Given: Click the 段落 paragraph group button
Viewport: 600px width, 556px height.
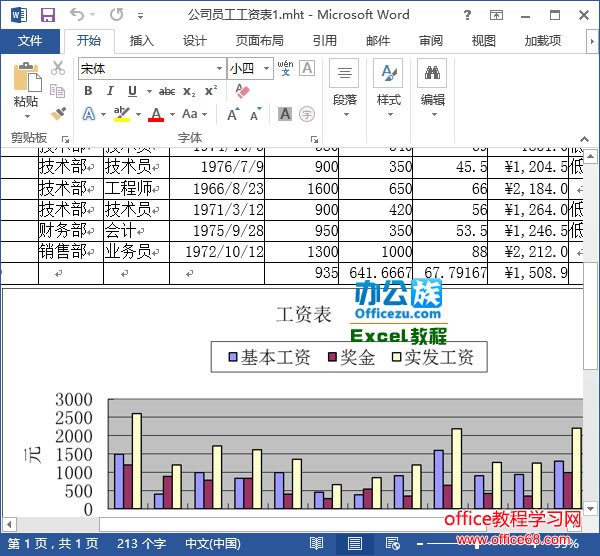Looking at the screenshot, I should 344,84.
